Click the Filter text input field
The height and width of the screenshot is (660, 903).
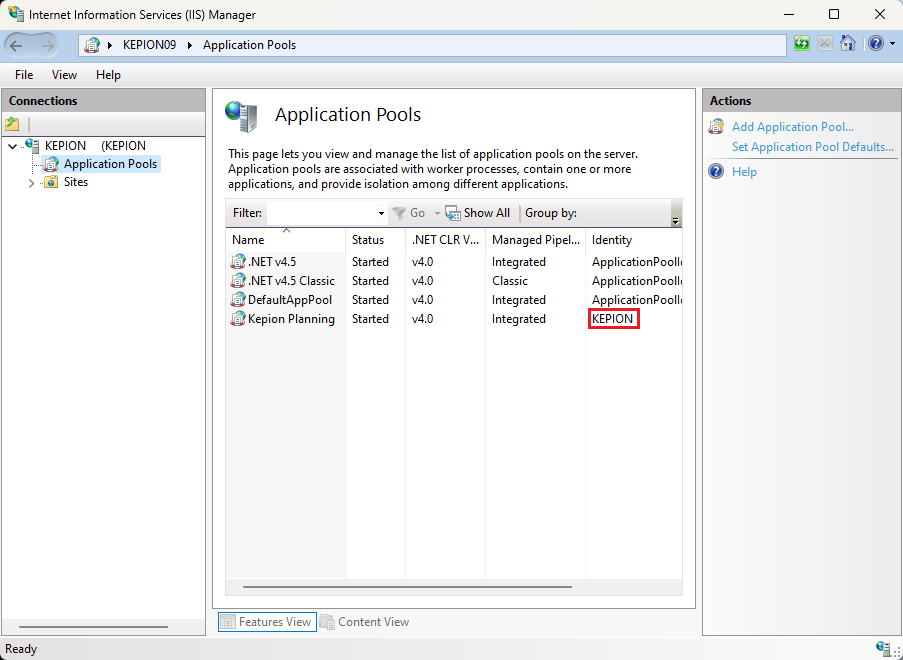(x=321, y=213)
